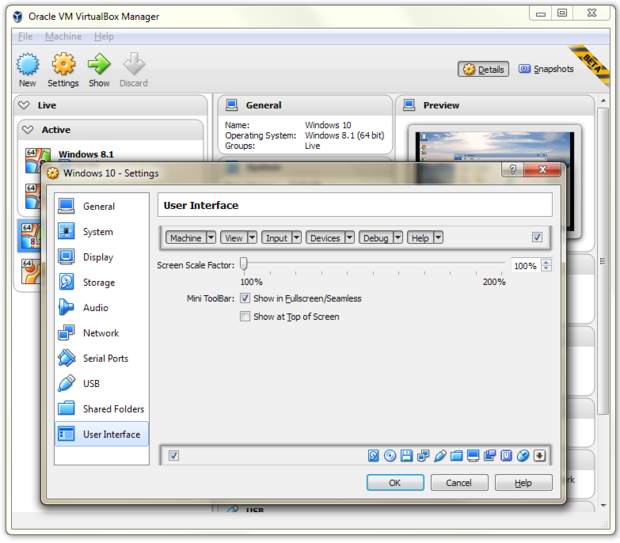620x543 pixels.
Task: Go to the Network settings category
Action: click(99, 333)
